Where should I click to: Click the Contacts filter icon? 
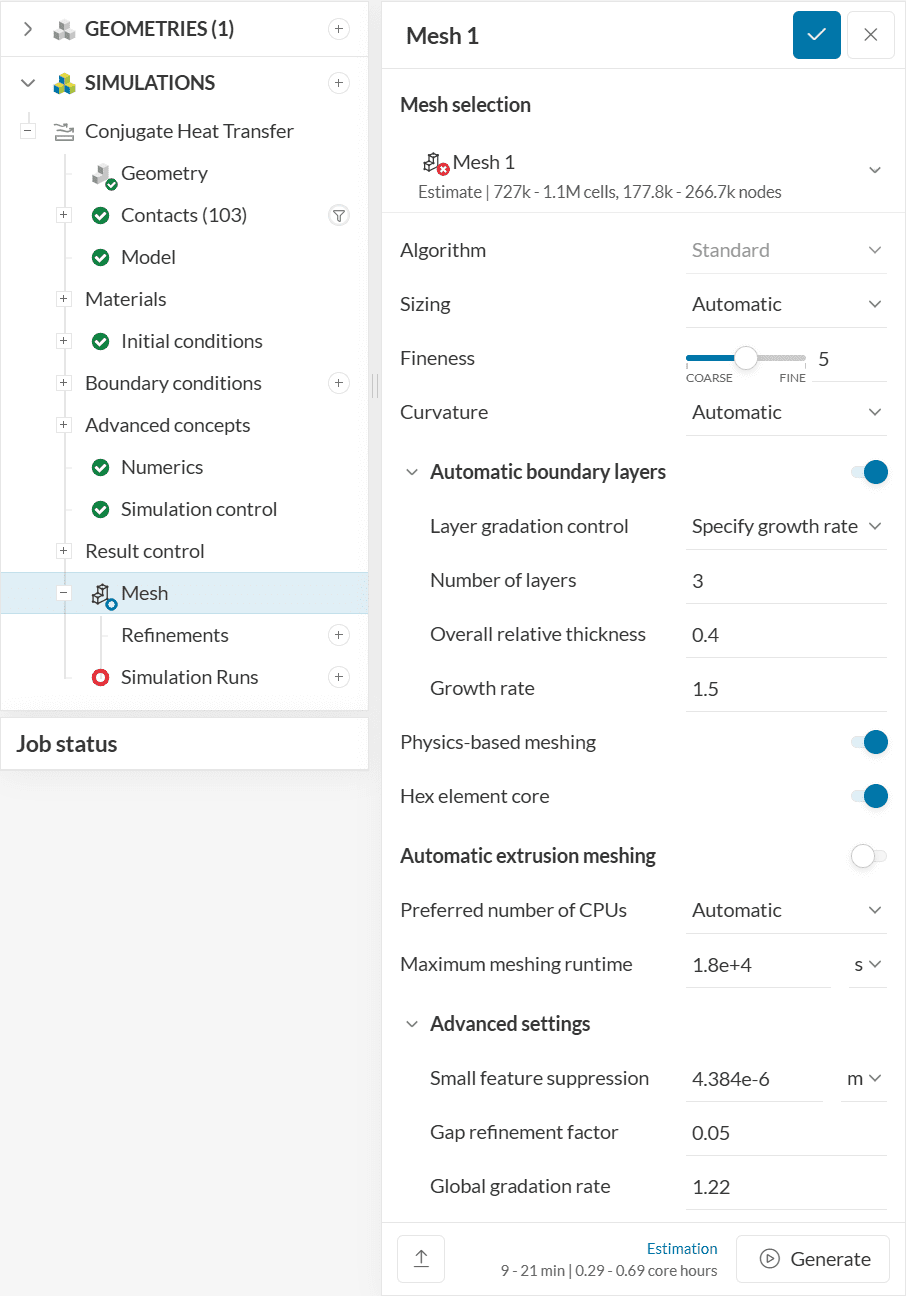click(x=339, y=215)
